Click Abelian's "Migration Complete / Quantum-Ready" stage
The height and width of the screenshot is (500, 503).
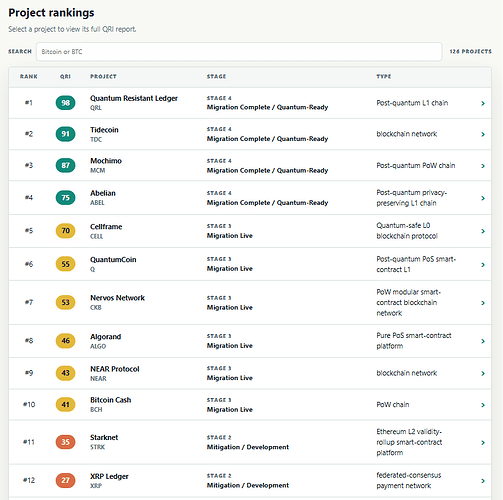(267, 203)
